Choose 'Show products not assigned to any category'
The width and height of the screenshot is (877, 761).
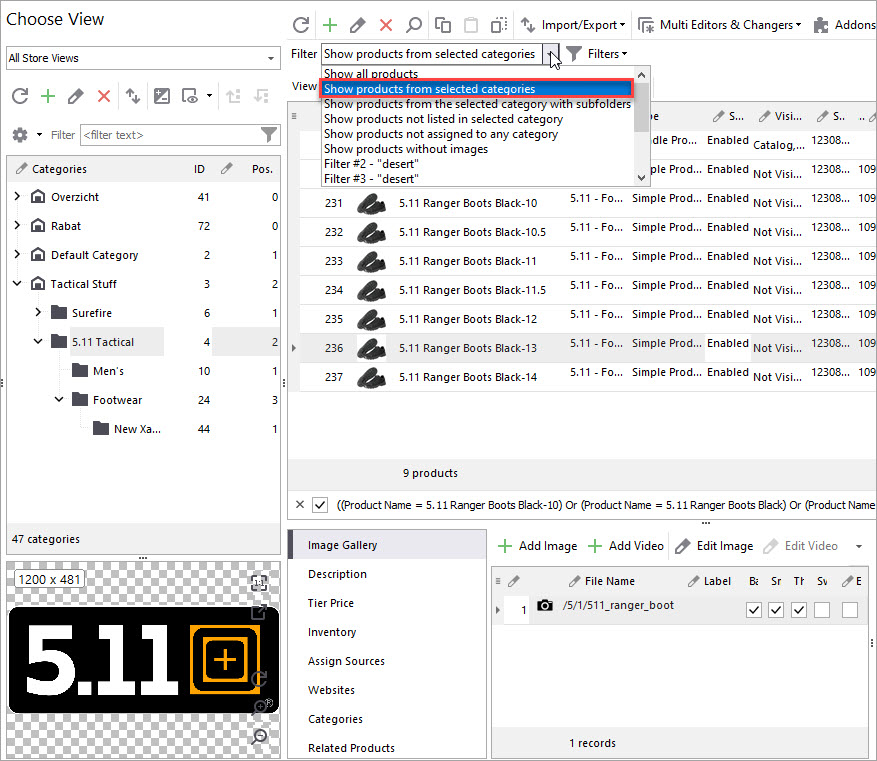(x=441, y=134)
